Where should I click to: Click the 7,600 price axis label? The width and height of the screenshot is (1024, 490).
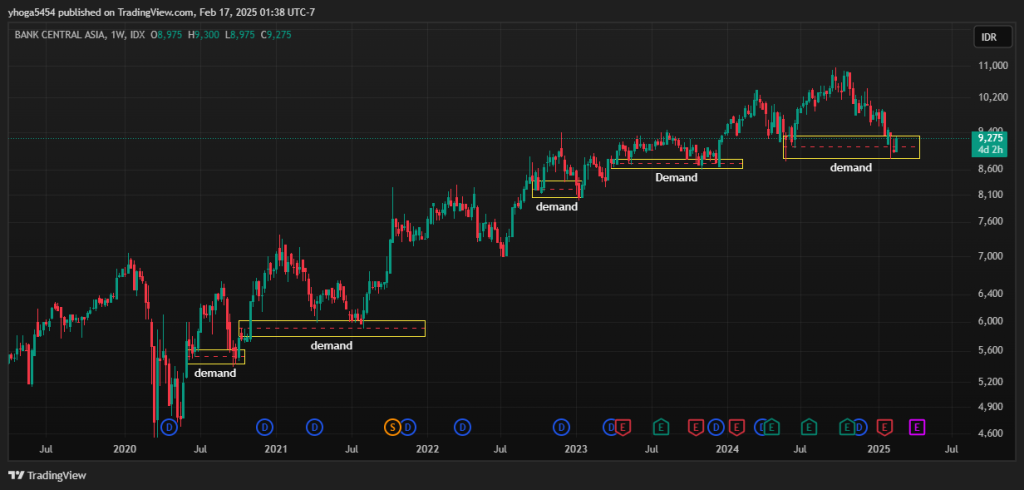point(991,221)
